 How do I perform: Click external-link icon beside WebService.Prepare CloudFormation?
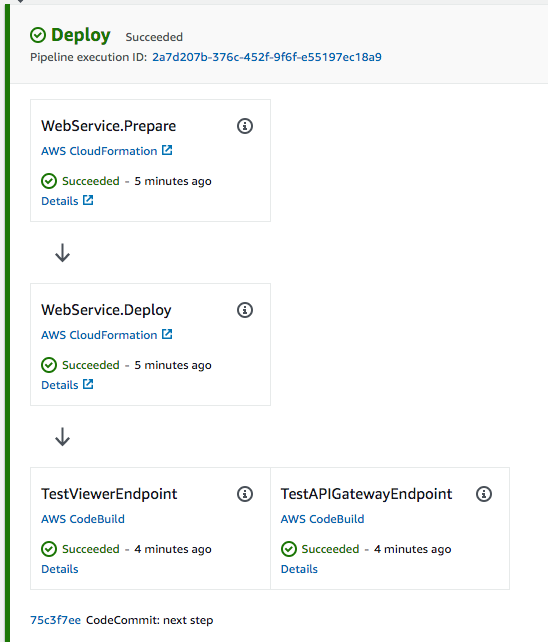point(167,150)
